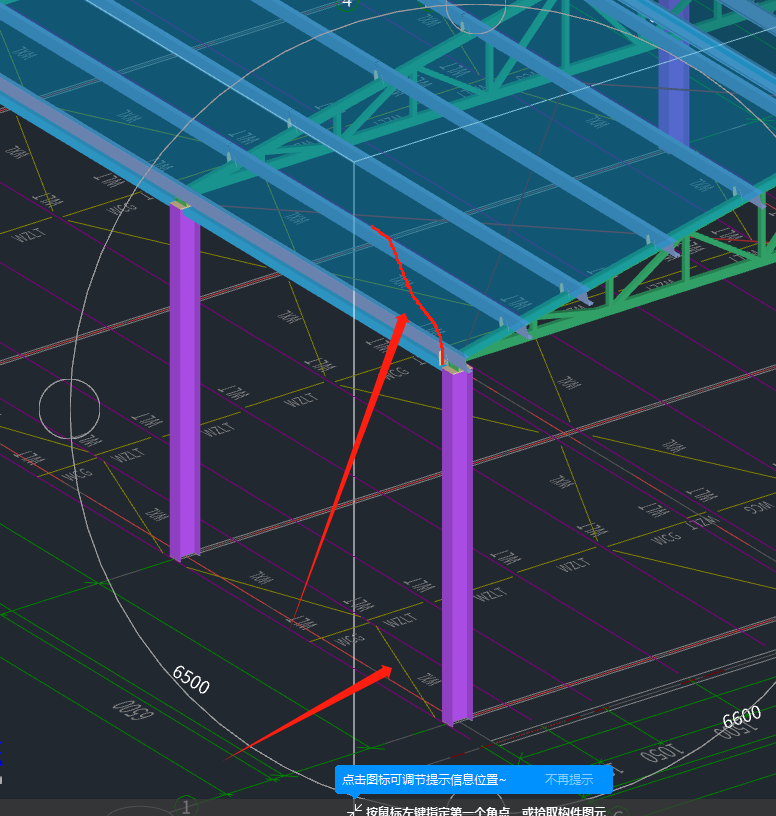Viewport: 776px width, 816px height.
Task: Click the blue hint message "点击图标可调节提示信息位置~"
Action: pos(424,780)
